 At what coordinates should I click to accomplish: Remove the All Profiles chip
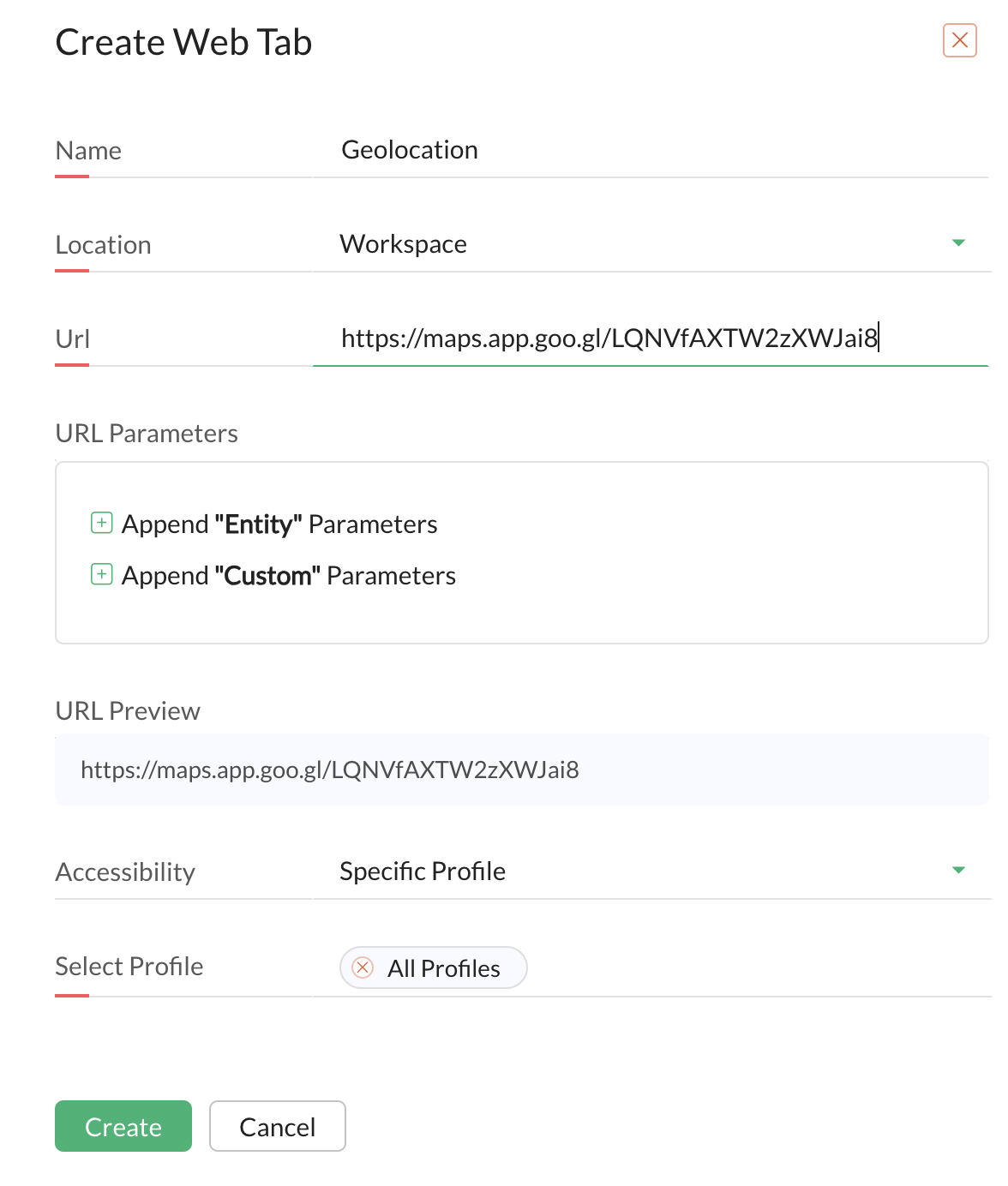click(363, 967)
